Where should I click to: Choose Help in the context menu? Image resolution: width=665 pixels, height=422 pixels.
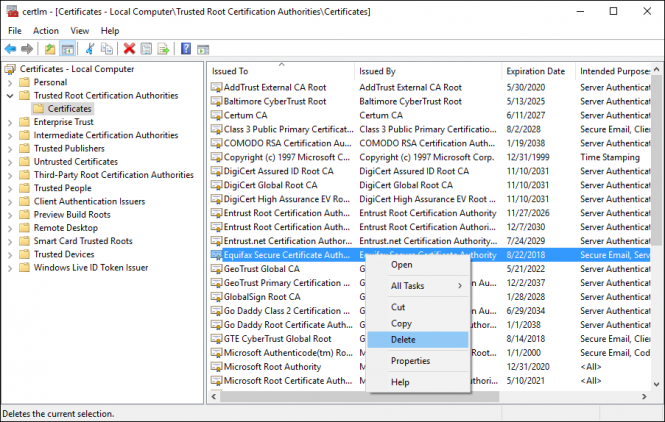point(418,382)
